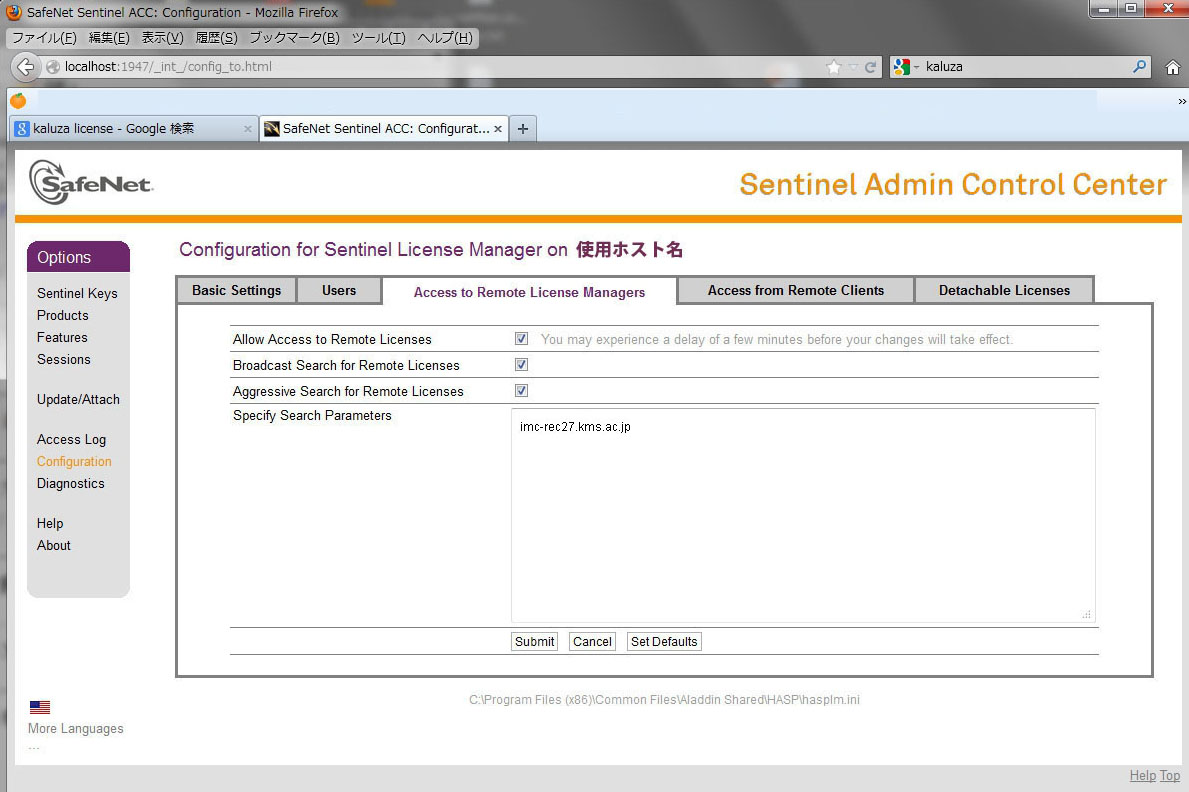Screen dimensions: 1189x792
Task: Uncheck Allow Access to Remote Licenses
Action: (521, 338)
